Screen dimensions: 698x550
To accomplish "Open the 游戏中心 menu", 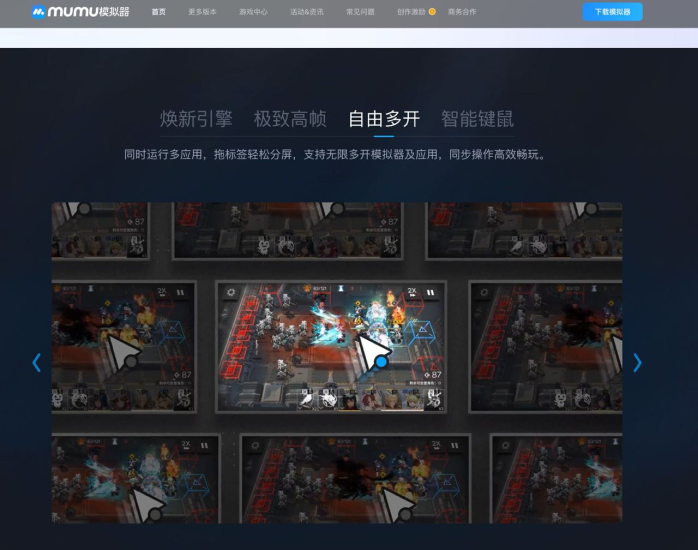I will point(253,12).
